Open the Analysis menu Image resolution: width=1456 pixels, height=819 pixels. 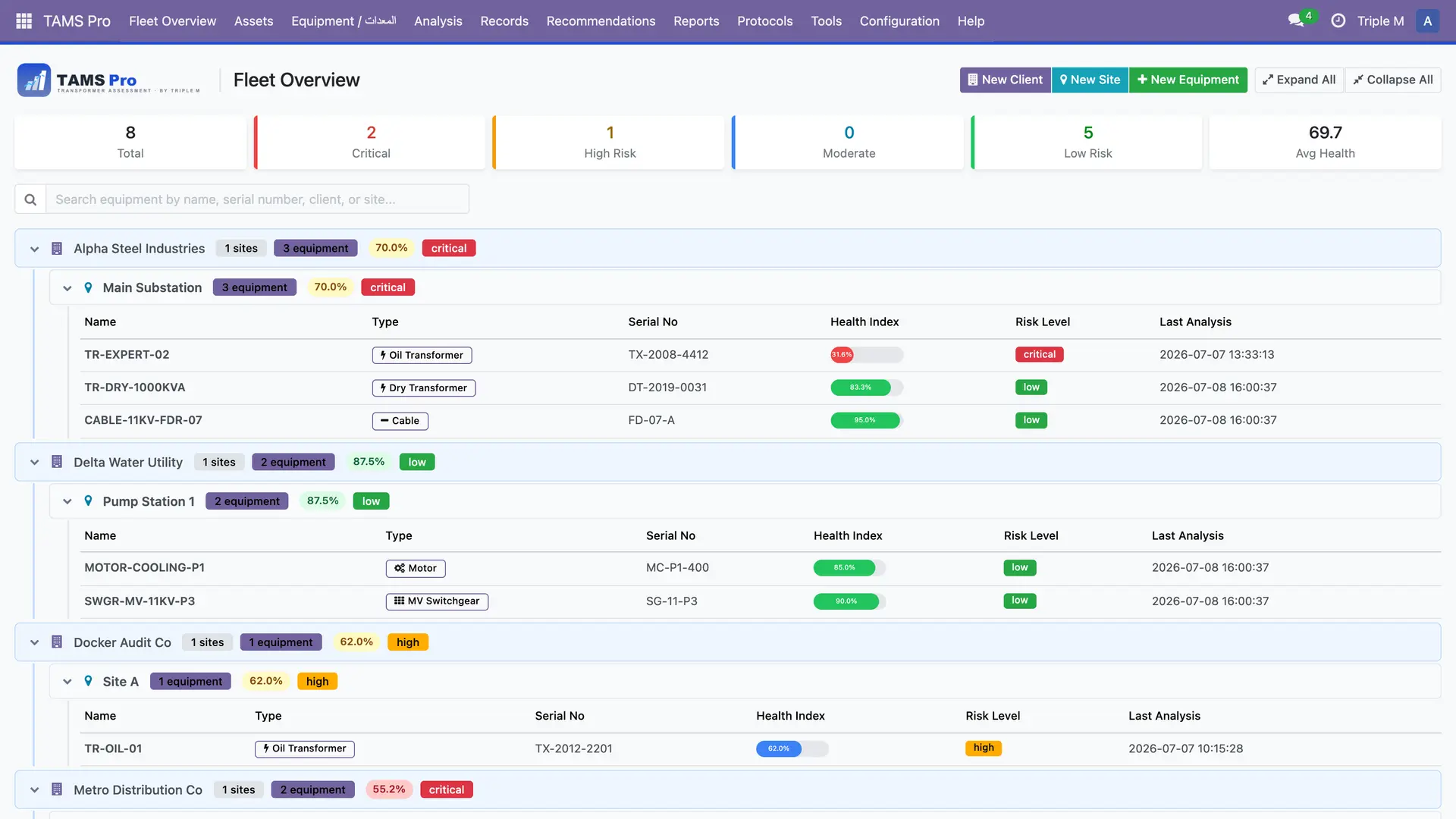click(x=438, y=21)
